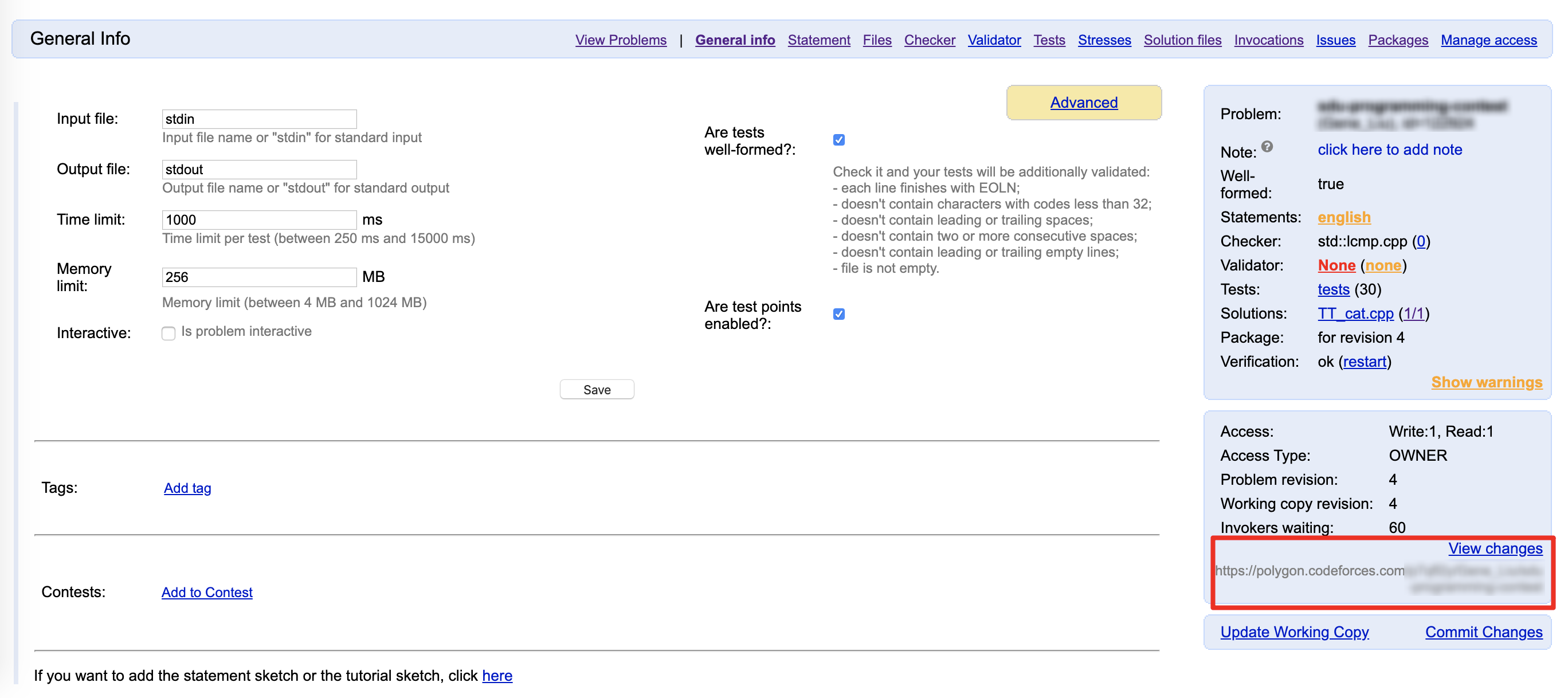1568x698 pixels.
Task: Click the Time limit input field
Action: [x=259, y=219]
